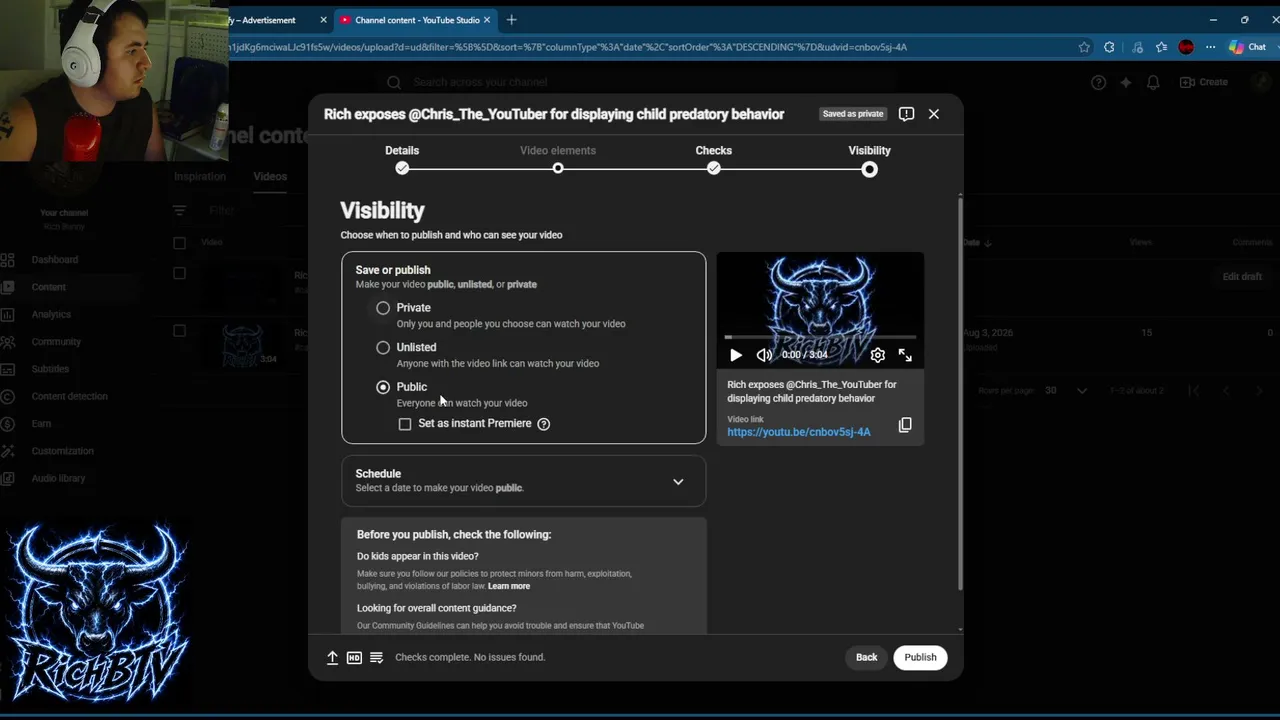Click the upload status arrow icon
Viewport: 1280px width, 720px height.
[x=332, y=657]
